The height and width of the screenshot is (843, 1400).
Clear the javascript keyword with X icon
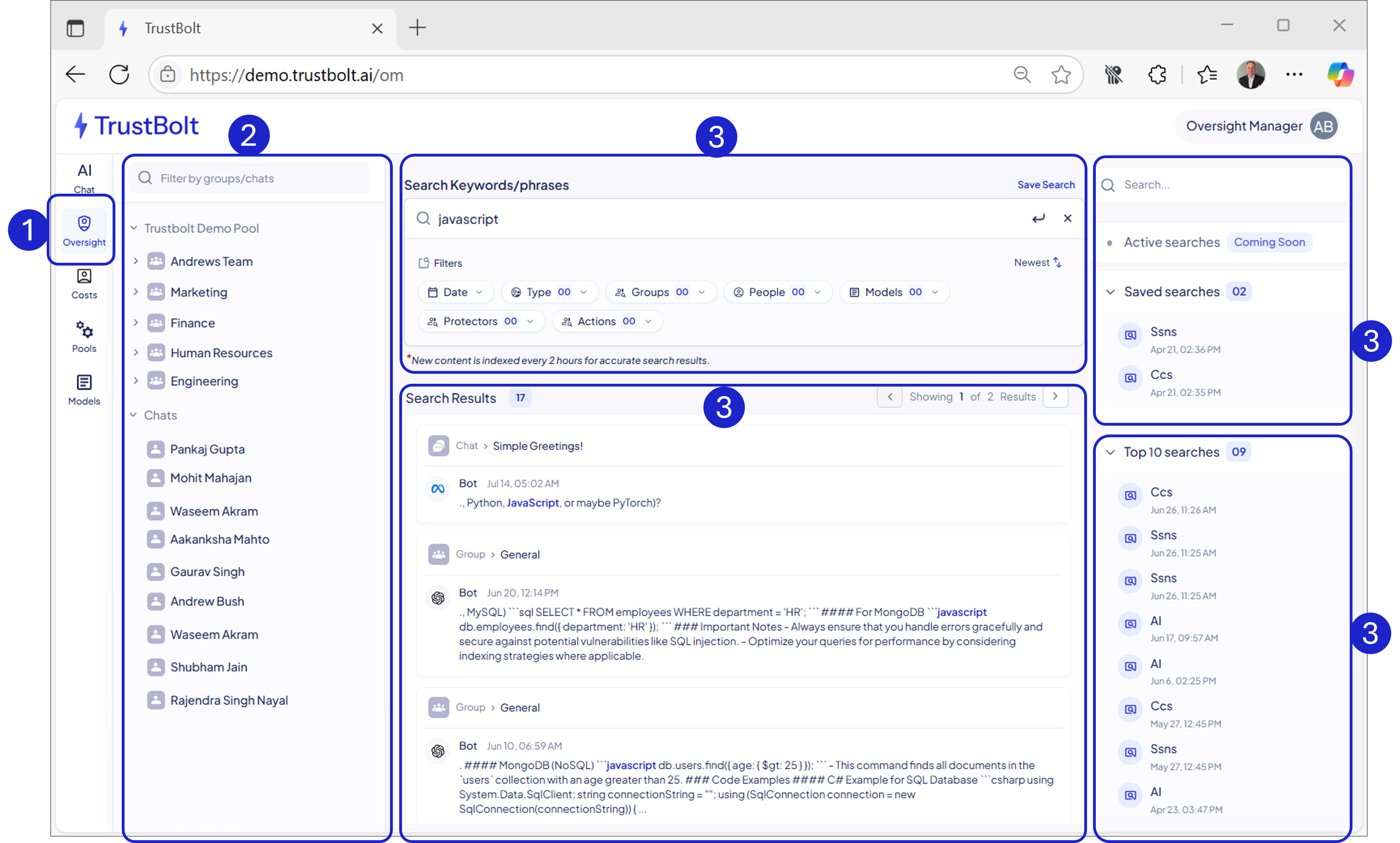click(x=1067, y=219)
